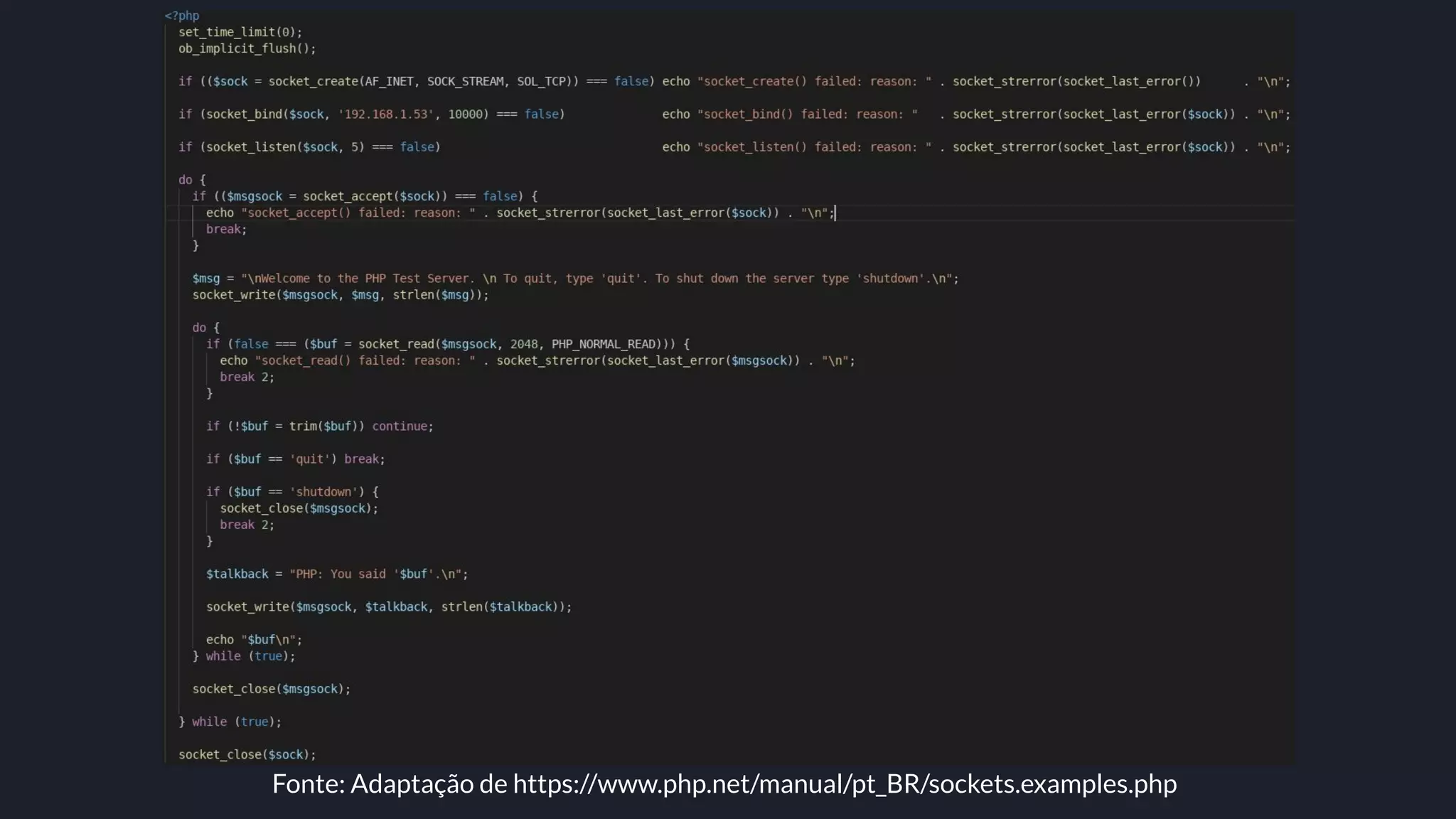The height and width of the screenshot is (819, 1456).
Task: Click 'break 2;' below socket_read echo
Action: pos(247,377)
